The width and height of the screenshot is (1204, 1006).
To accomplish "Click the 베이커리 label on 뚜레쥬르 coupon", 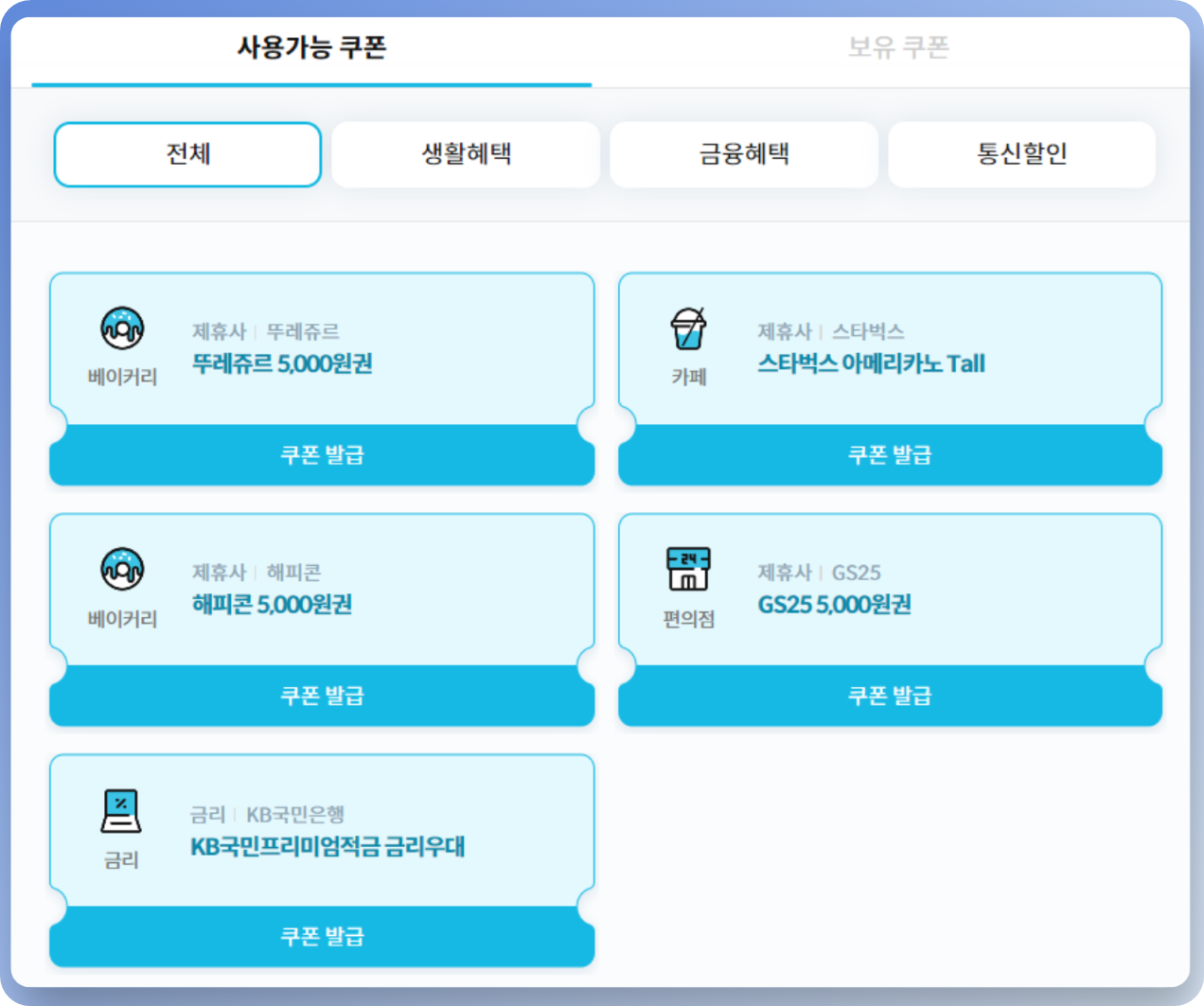I will pyautogui.click(x=122, y=377).
